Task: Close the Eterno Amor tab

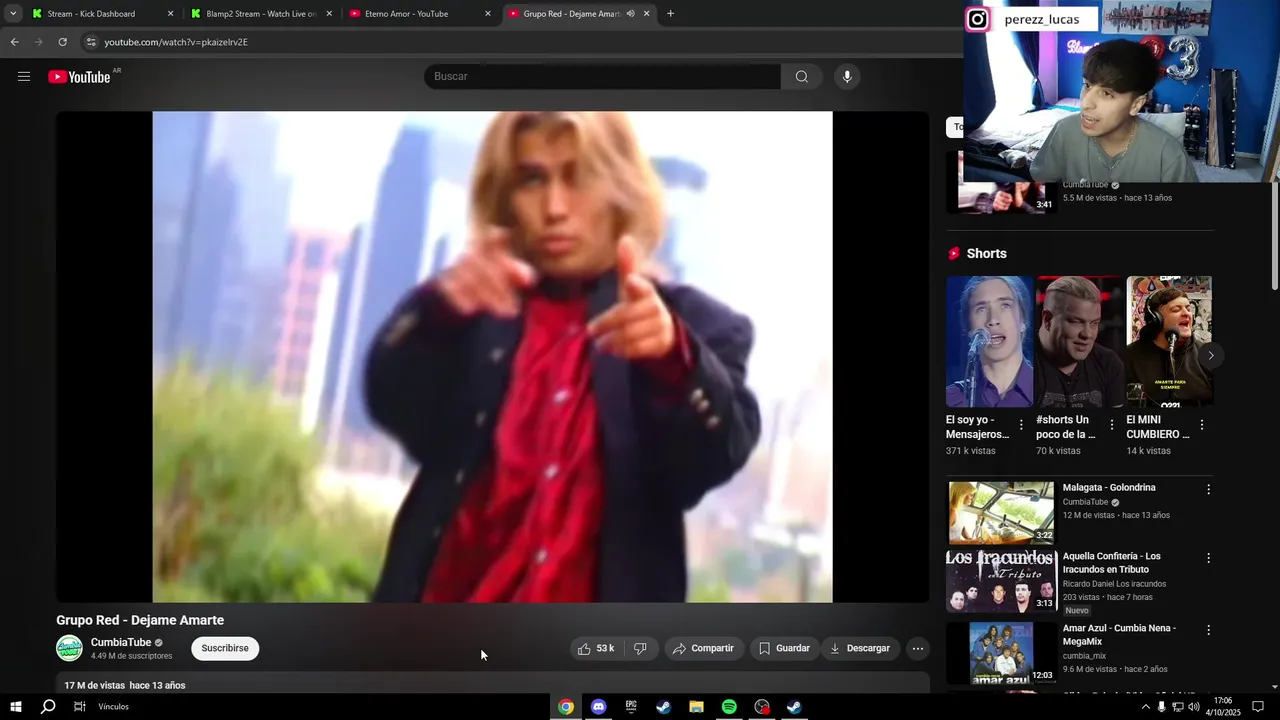Action: tap(488, 14)
